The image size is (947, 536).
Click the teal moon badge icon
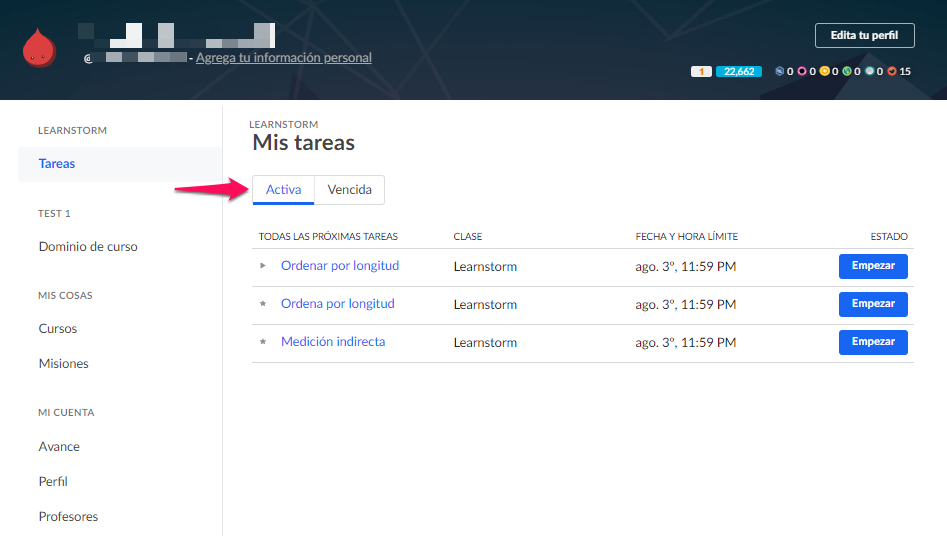(870, 71)
